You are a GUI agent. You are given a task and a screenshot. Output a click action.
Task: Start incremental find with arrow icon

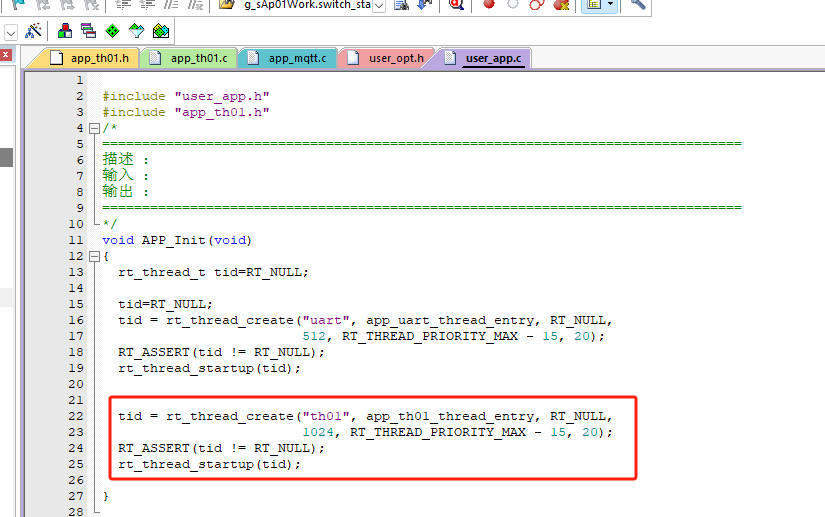[425, 4]
